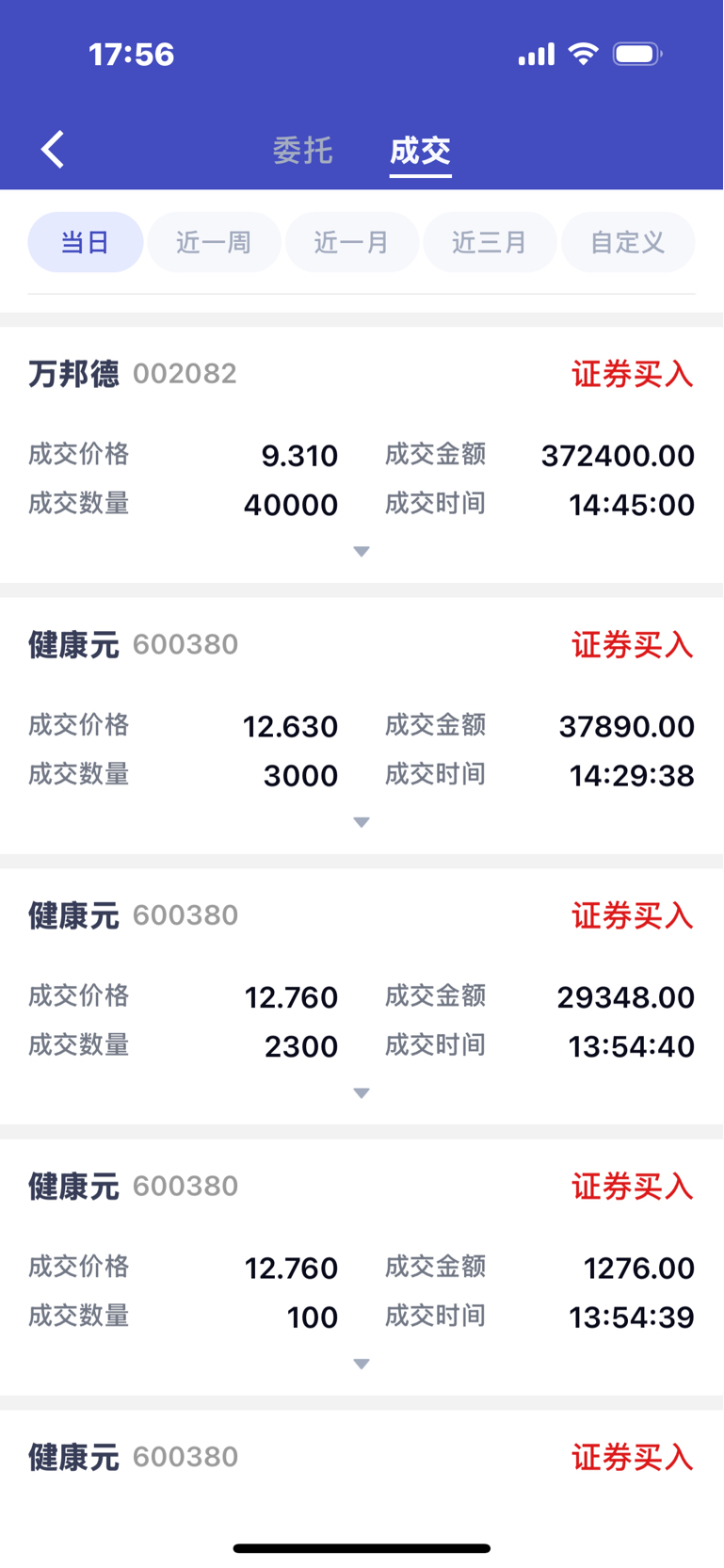Screen dimensions: 724x1568
Task: Choose the 近一月 time filter
Action: tap(351, 243)
